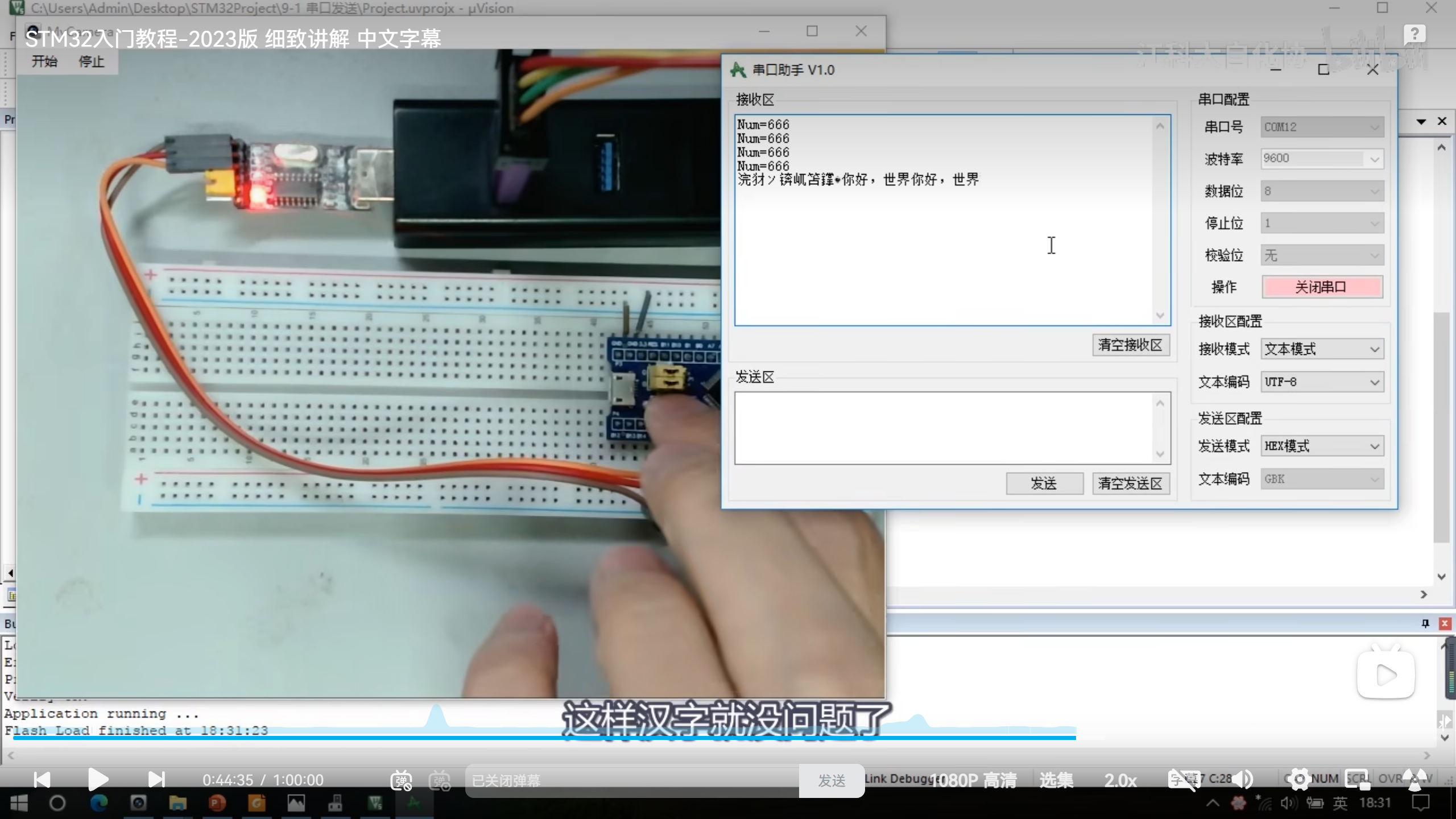Open the 1080P 高清 quality menu
The height and width of the screenshot is (819, 1456).
pos(973,780)
